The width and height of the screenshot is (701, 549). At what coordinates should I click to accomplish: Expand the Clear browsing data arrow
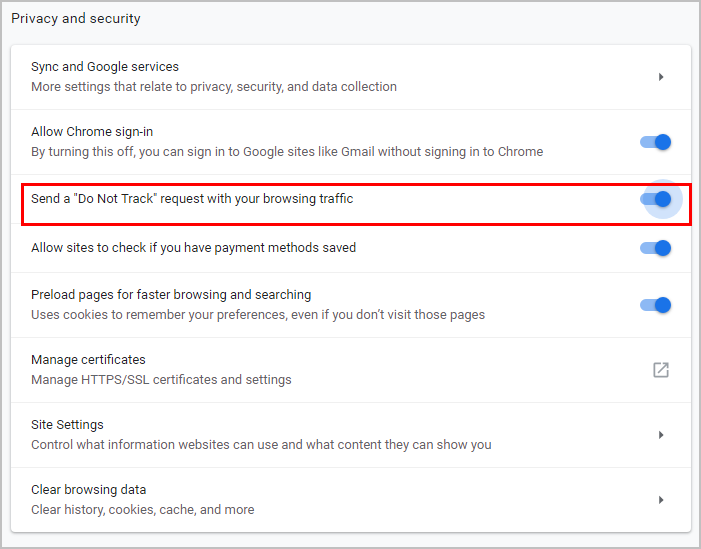[x=661, y=500]
